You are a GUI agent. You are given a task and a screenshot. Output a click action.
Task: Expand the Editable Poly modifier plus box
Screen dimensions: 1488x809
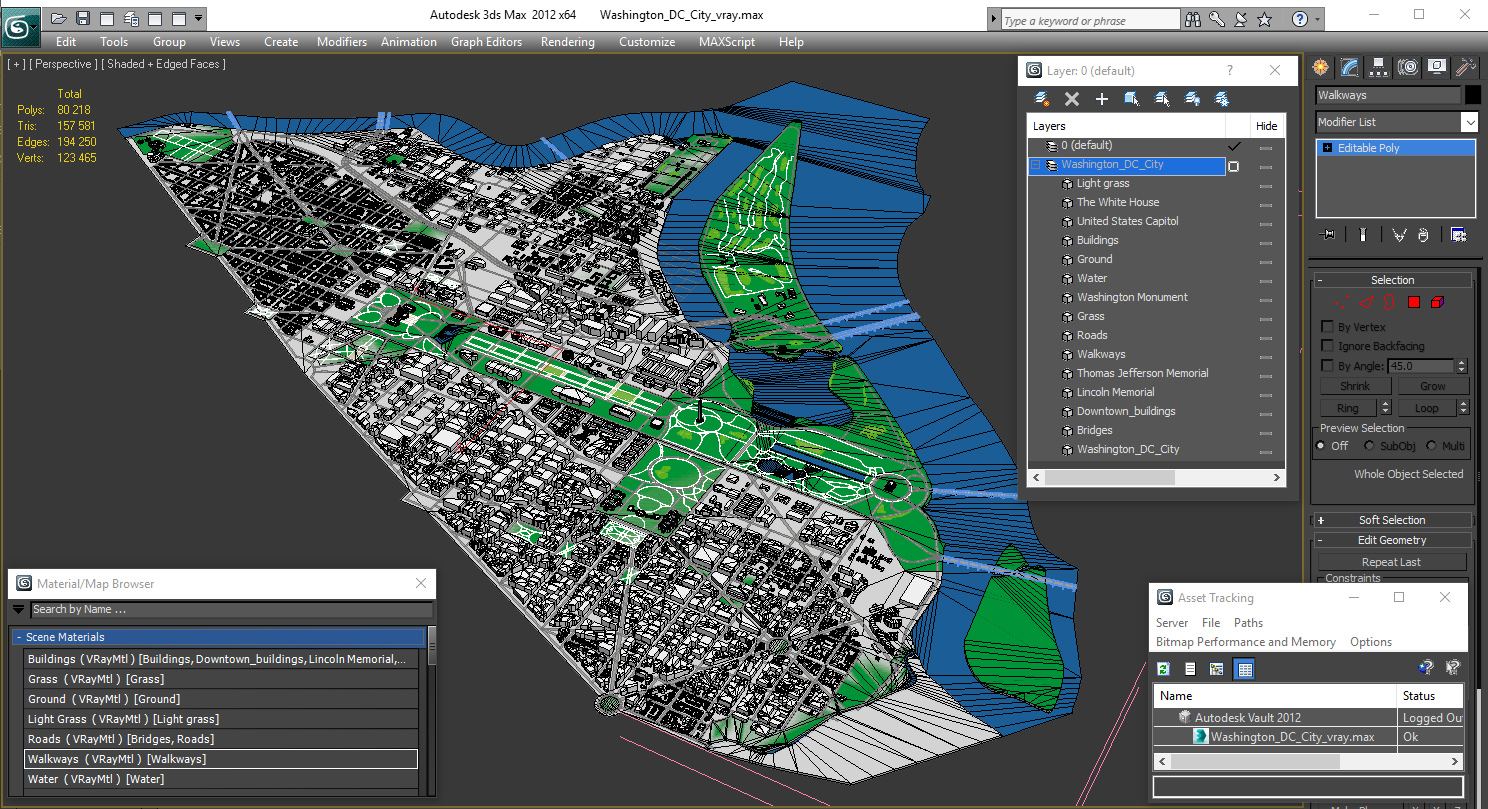(x=1328, y=148)
